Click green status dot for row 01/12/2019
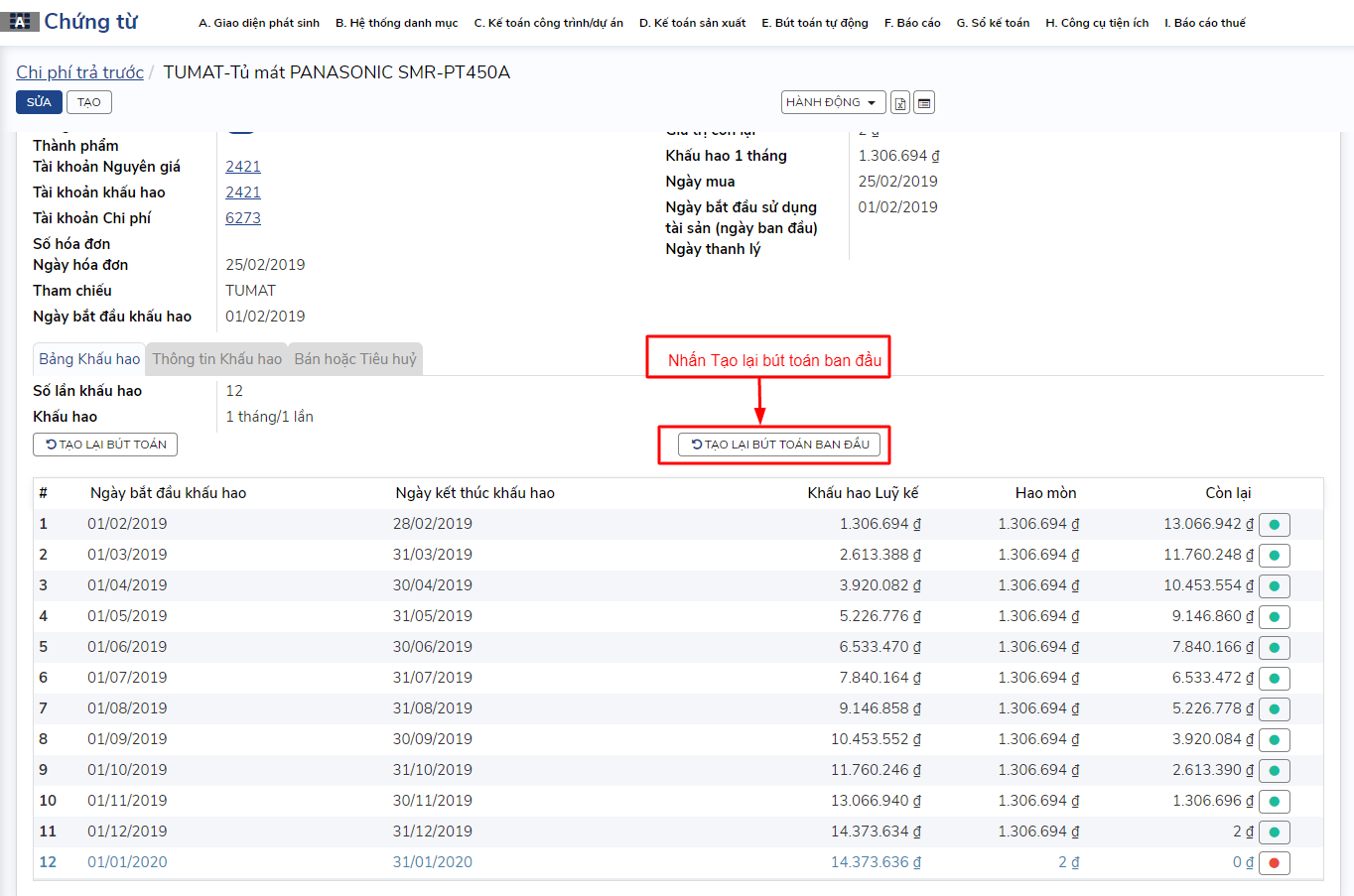The image size is (1354, 896). click(x=1275, y=832)
